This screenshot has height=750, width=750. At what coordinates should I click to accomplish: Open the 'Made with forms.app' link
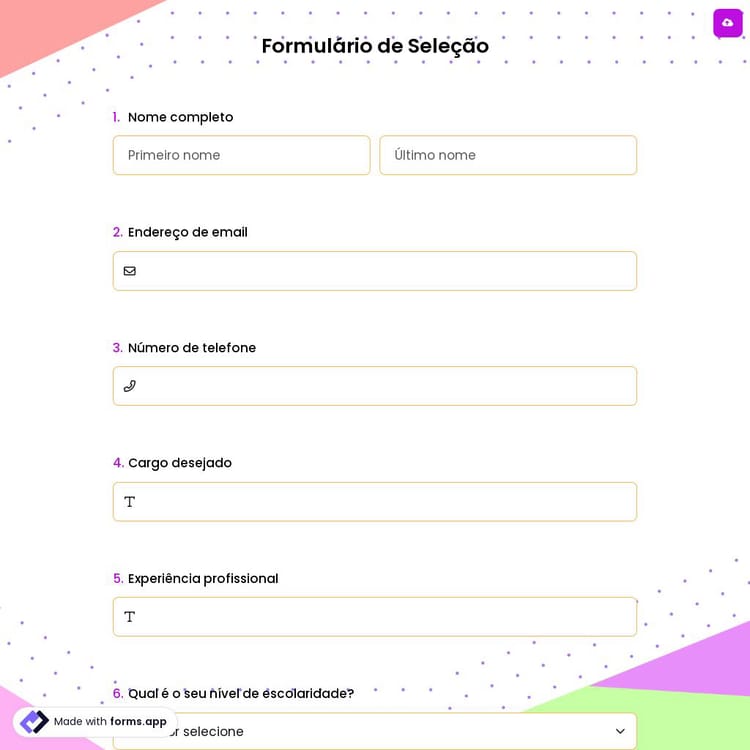point(110,722)
